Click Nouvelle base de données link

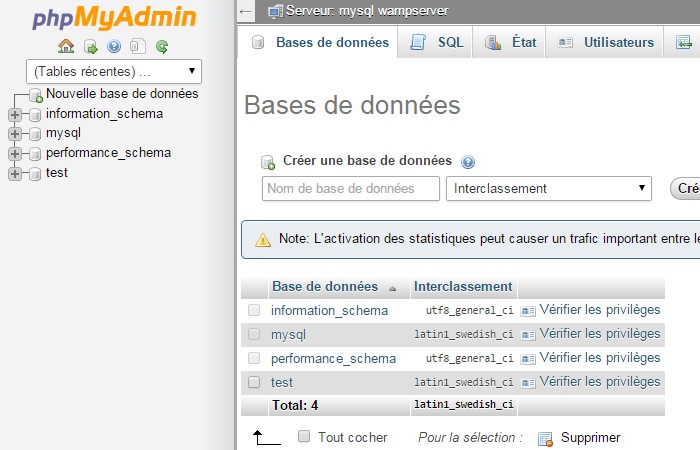click(122, 94)
